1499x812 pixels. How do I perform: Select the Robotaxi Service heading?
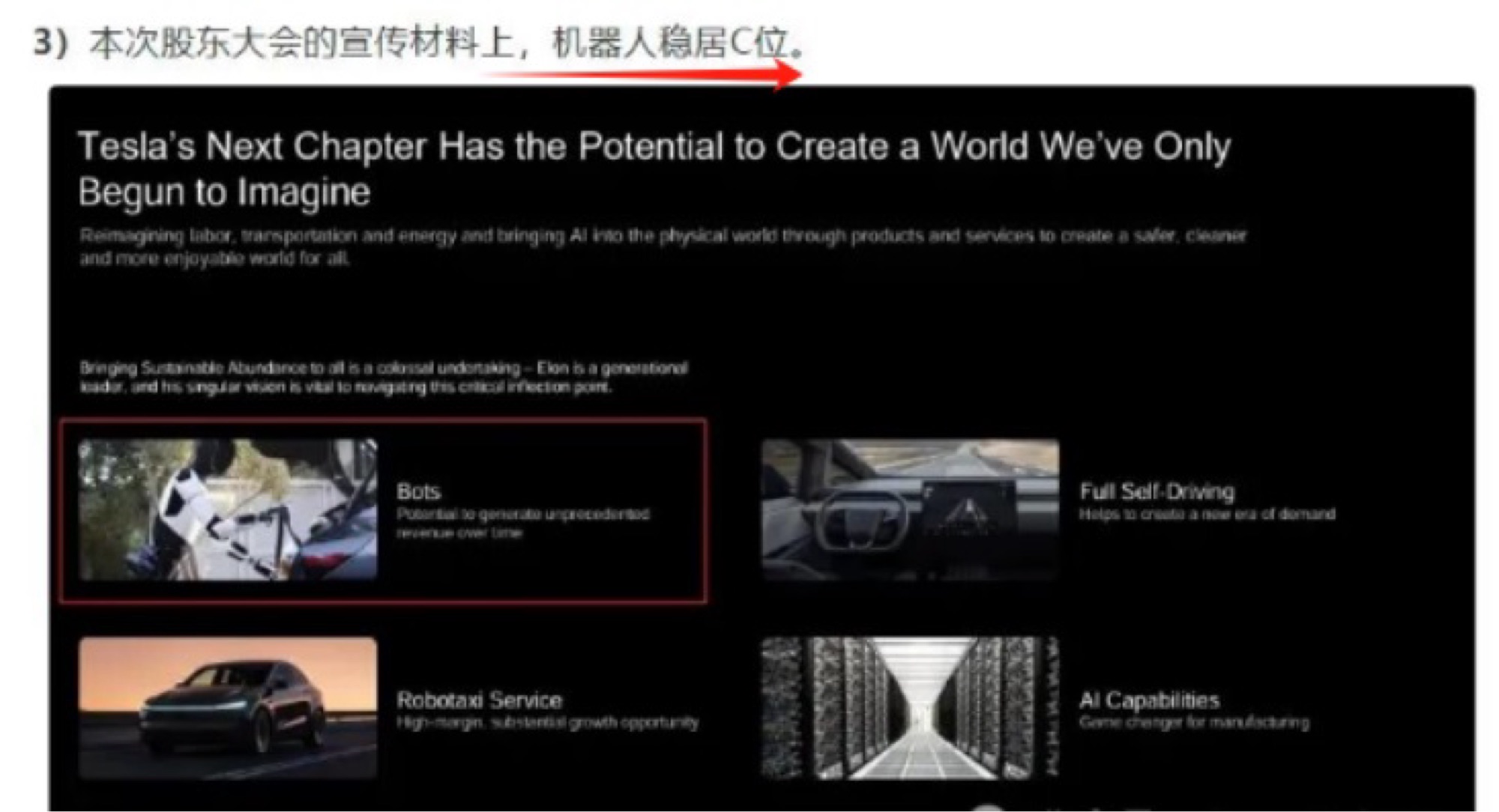479,700
